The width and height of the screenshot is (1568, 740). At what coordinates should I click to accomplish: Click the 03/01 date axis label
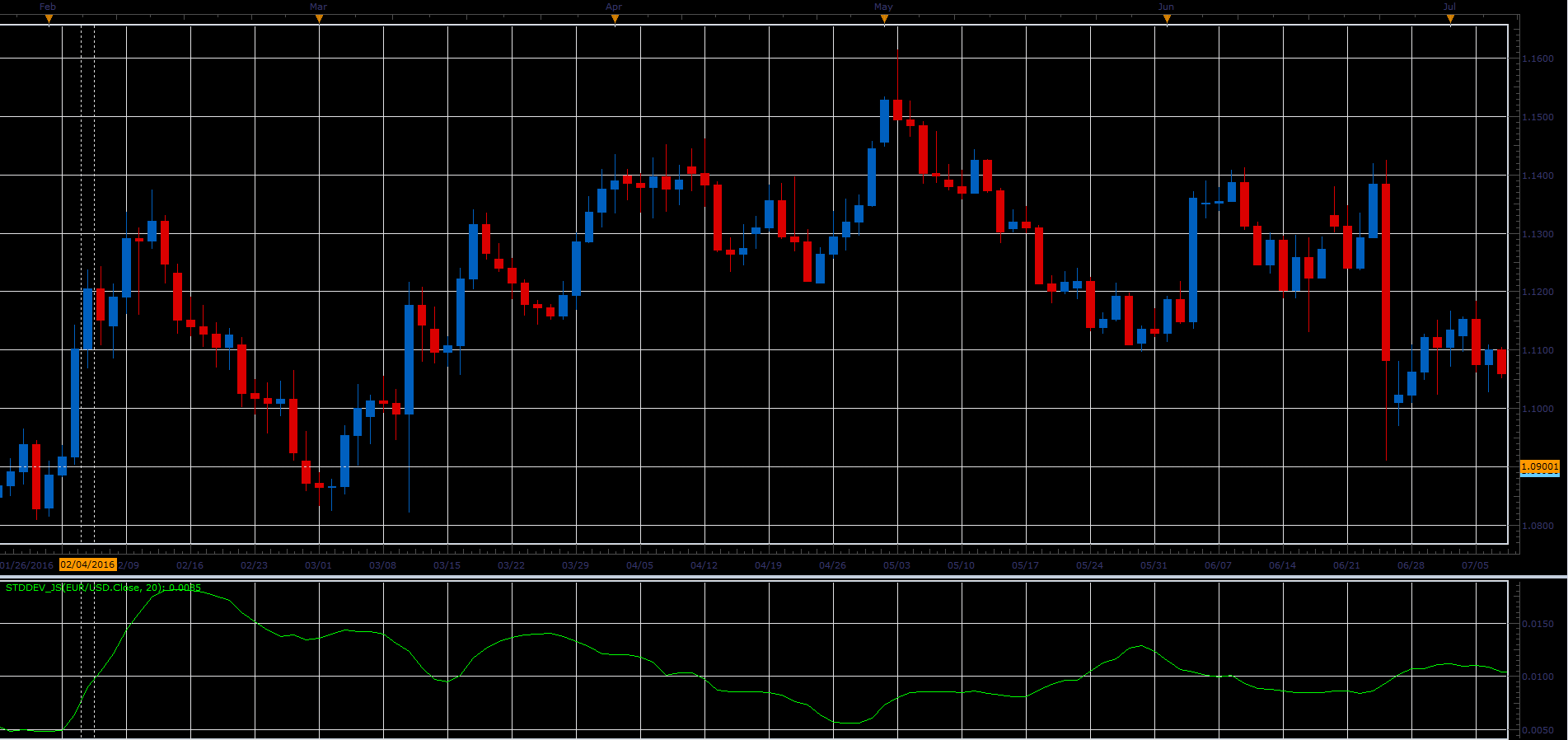point(318,565)
